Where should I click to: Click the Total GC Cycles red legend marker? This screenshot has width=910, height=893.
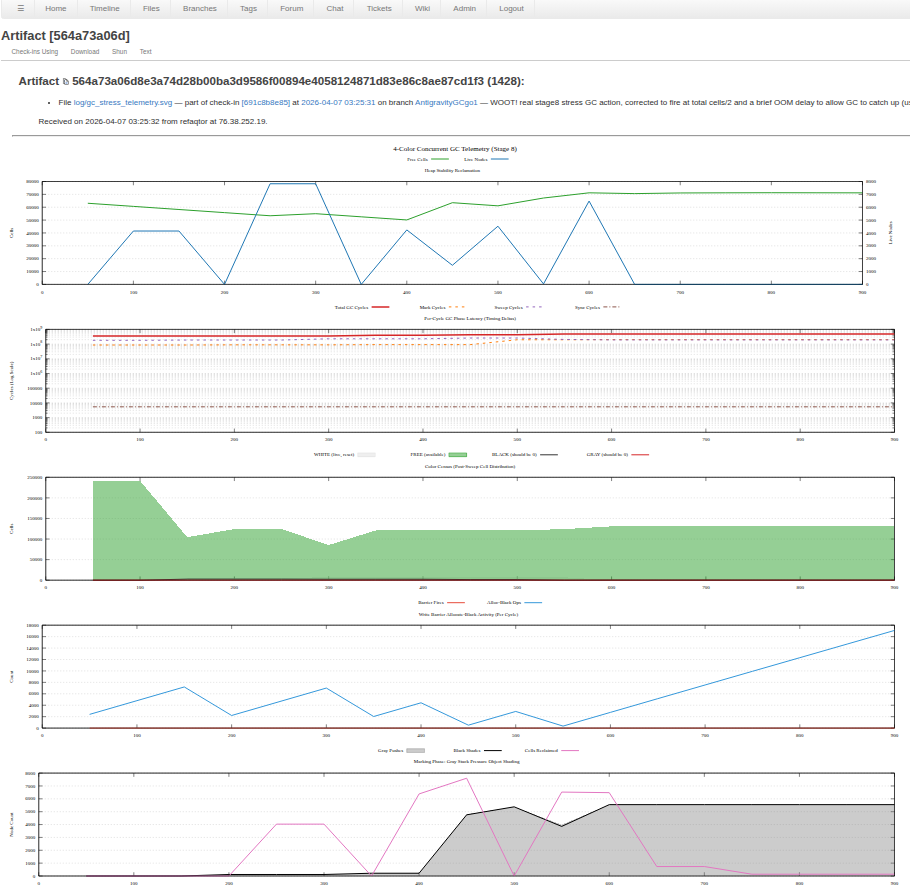(x=381, y=307)
